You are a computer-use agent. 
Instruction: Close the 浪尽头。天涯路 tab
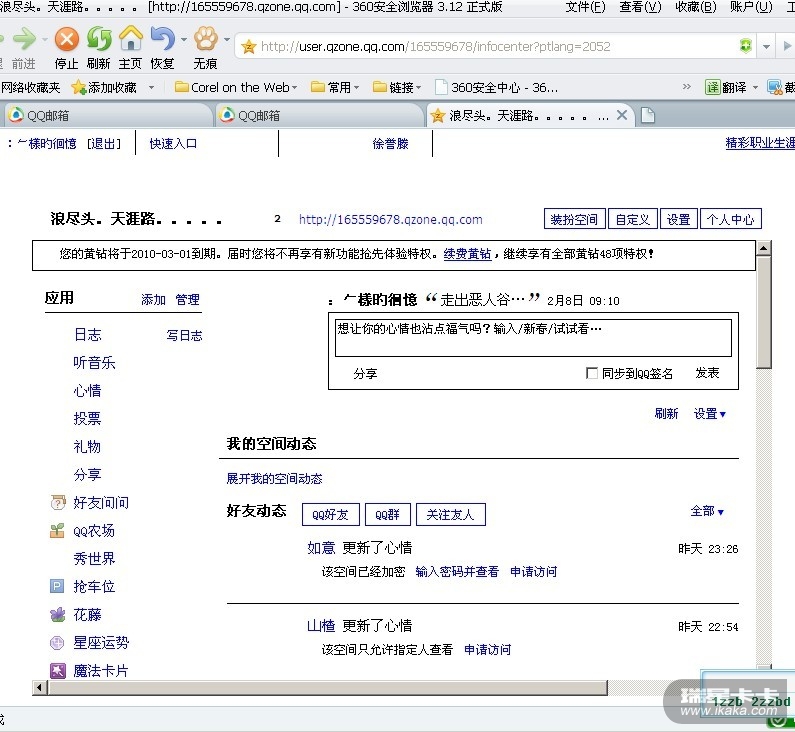(622, 115)
